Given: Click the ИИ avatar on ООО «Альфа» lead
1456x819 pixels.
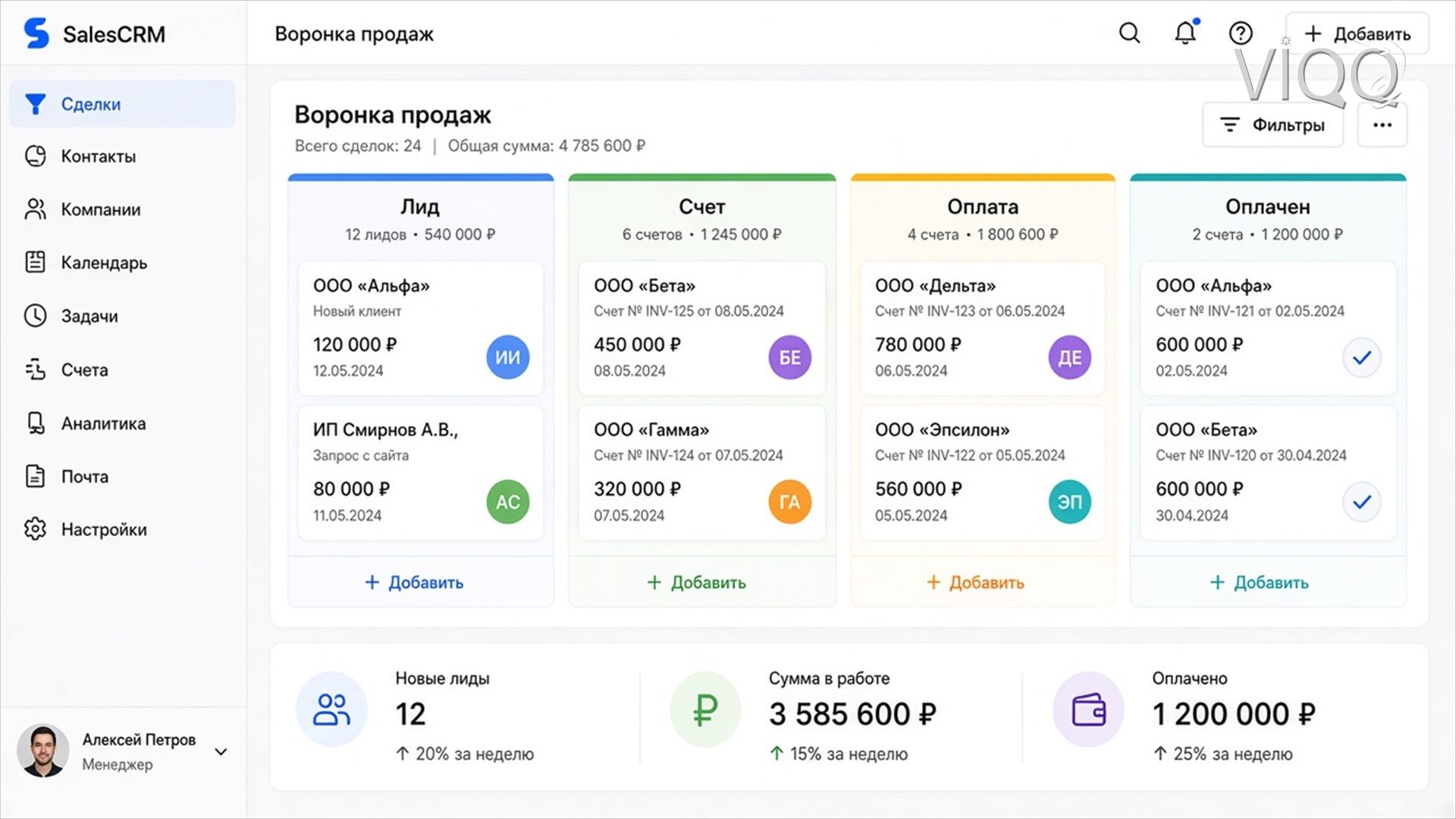Looking at the screenshot, I should [507, 357].
